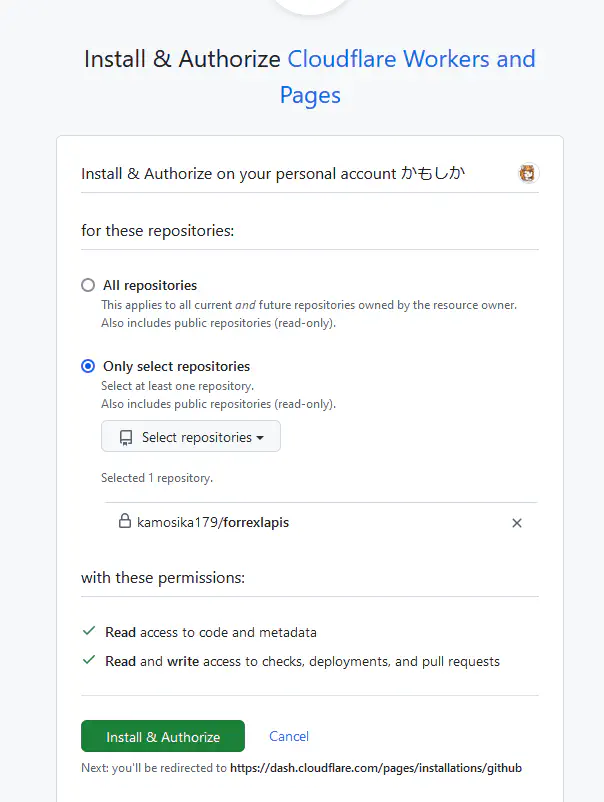This screenshot has width=604, height=802.
Task: Click the "All repositories" label text
Action: tap(150, 285)
